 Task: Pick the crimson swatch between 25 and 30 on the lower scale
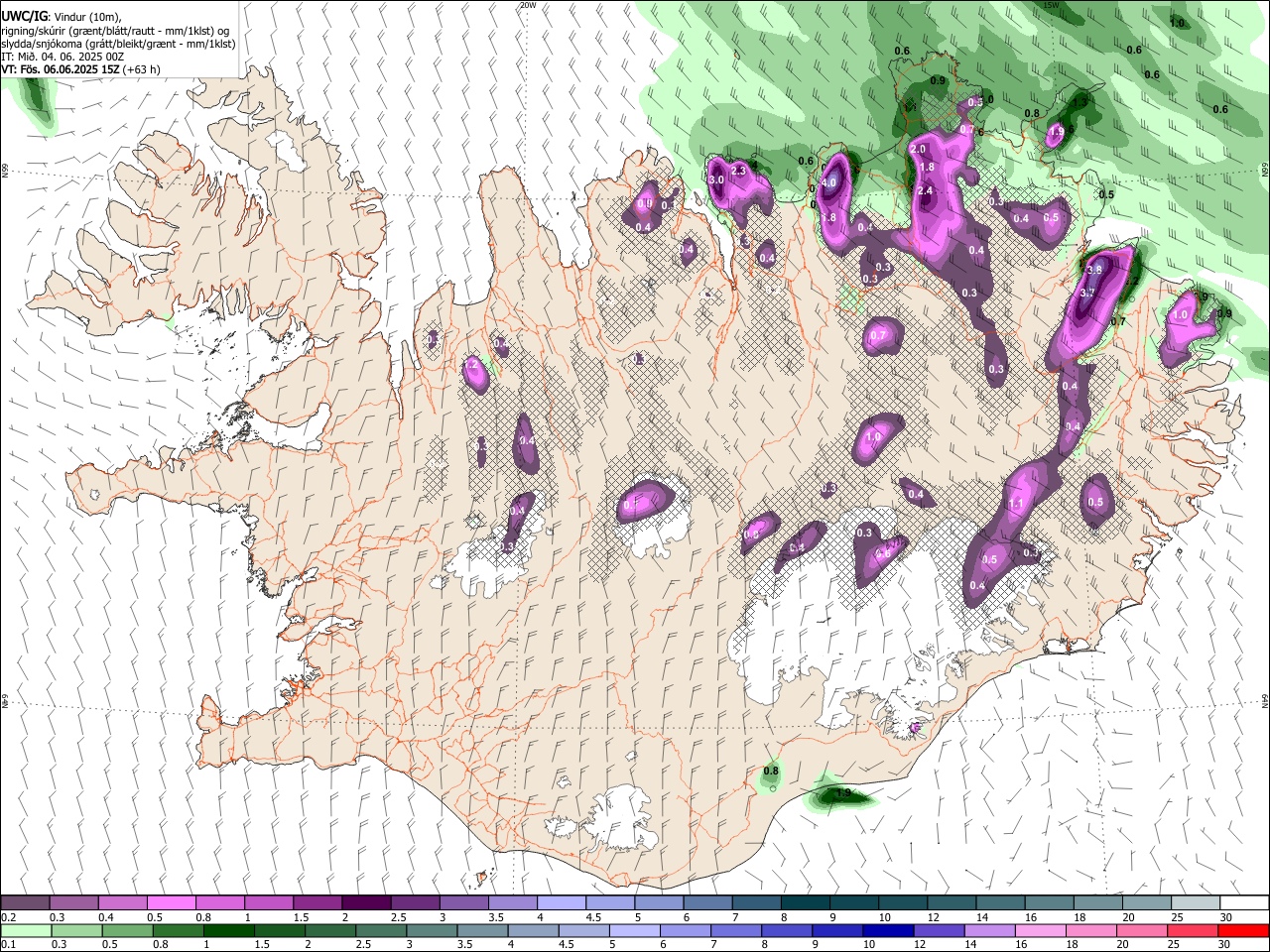1193,930
